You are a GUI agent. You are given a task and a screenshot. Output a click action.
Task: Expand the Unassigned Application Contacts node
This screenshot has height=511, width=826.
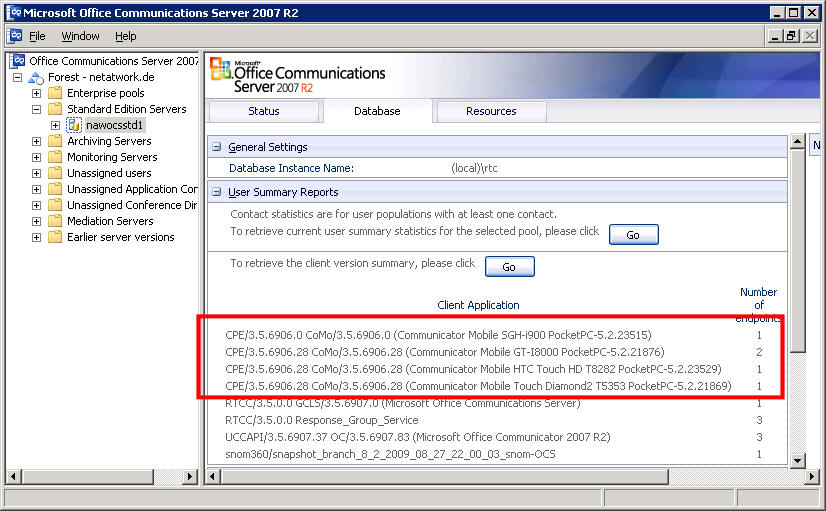click(x=36, y=189)
